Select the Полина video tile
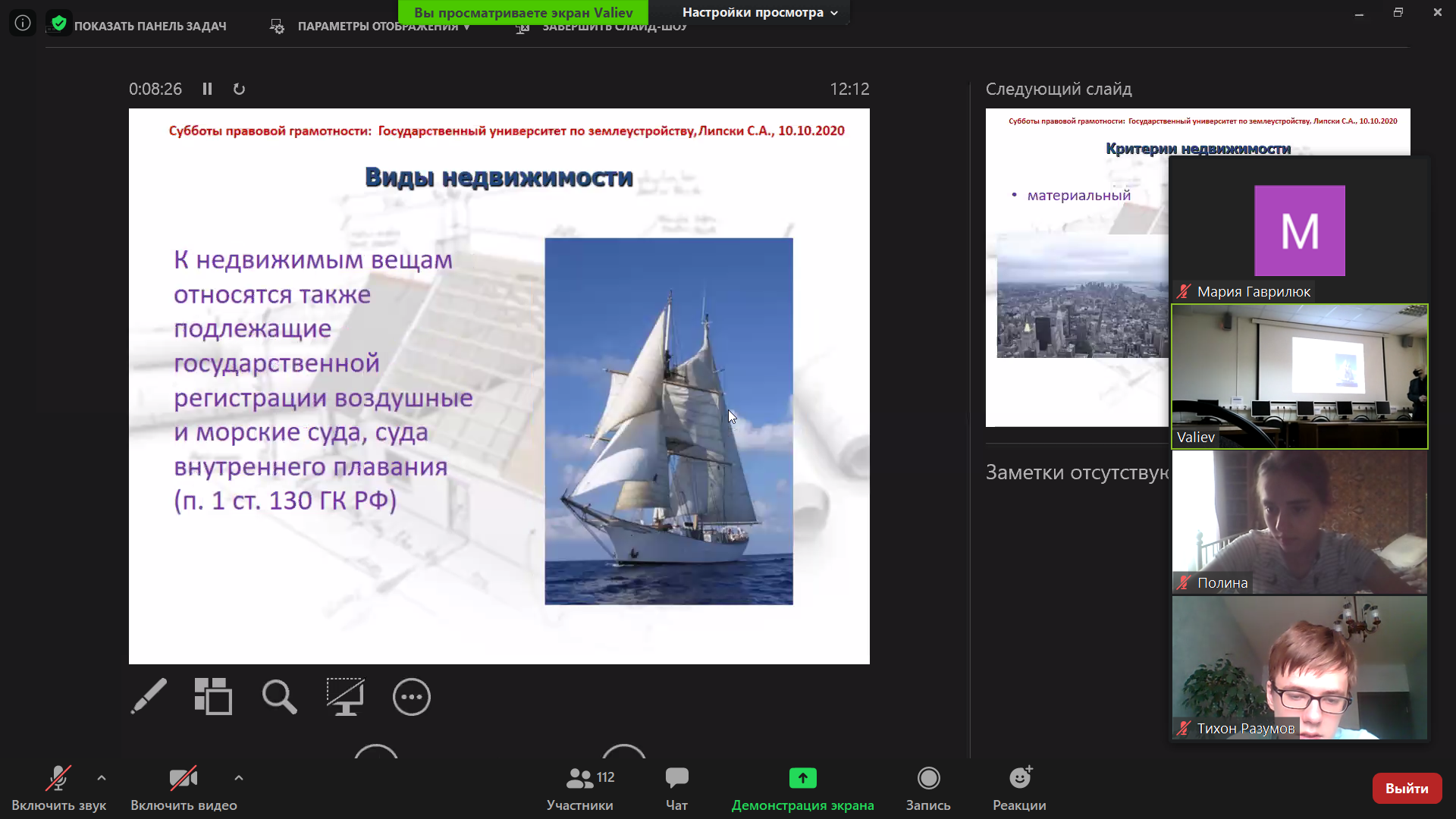 coord(1299,522)
